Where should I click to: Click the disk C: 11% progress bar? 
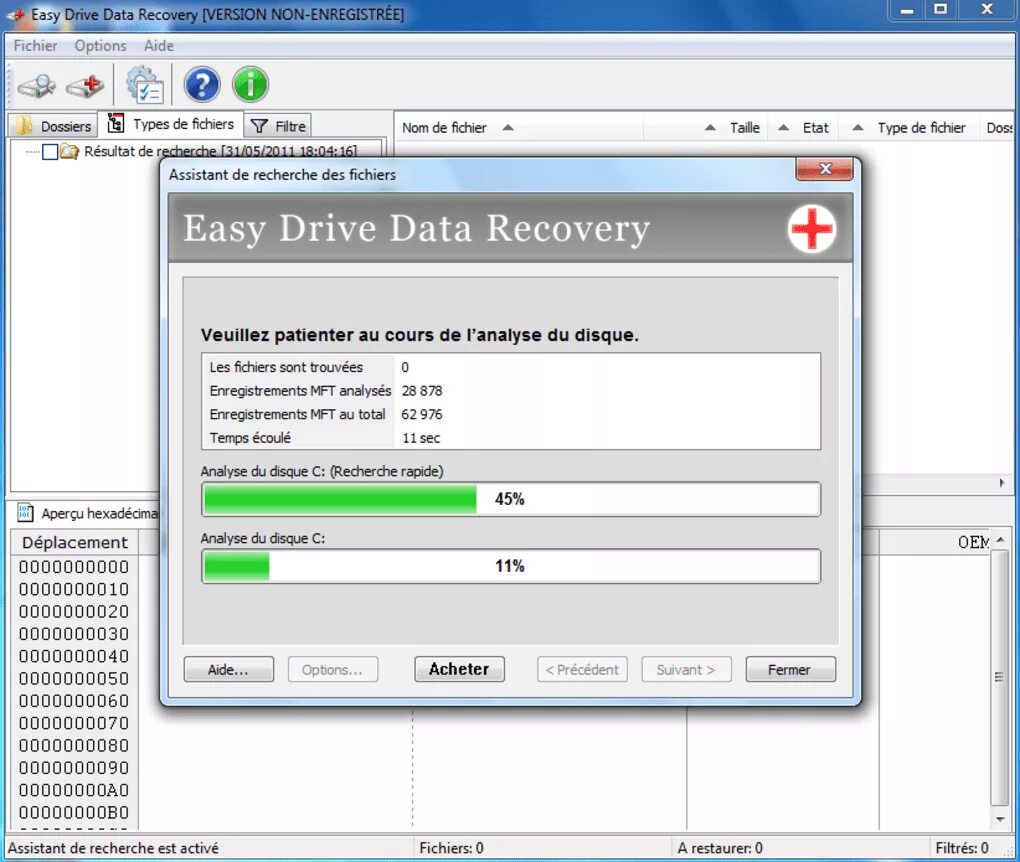click(511, 566)
